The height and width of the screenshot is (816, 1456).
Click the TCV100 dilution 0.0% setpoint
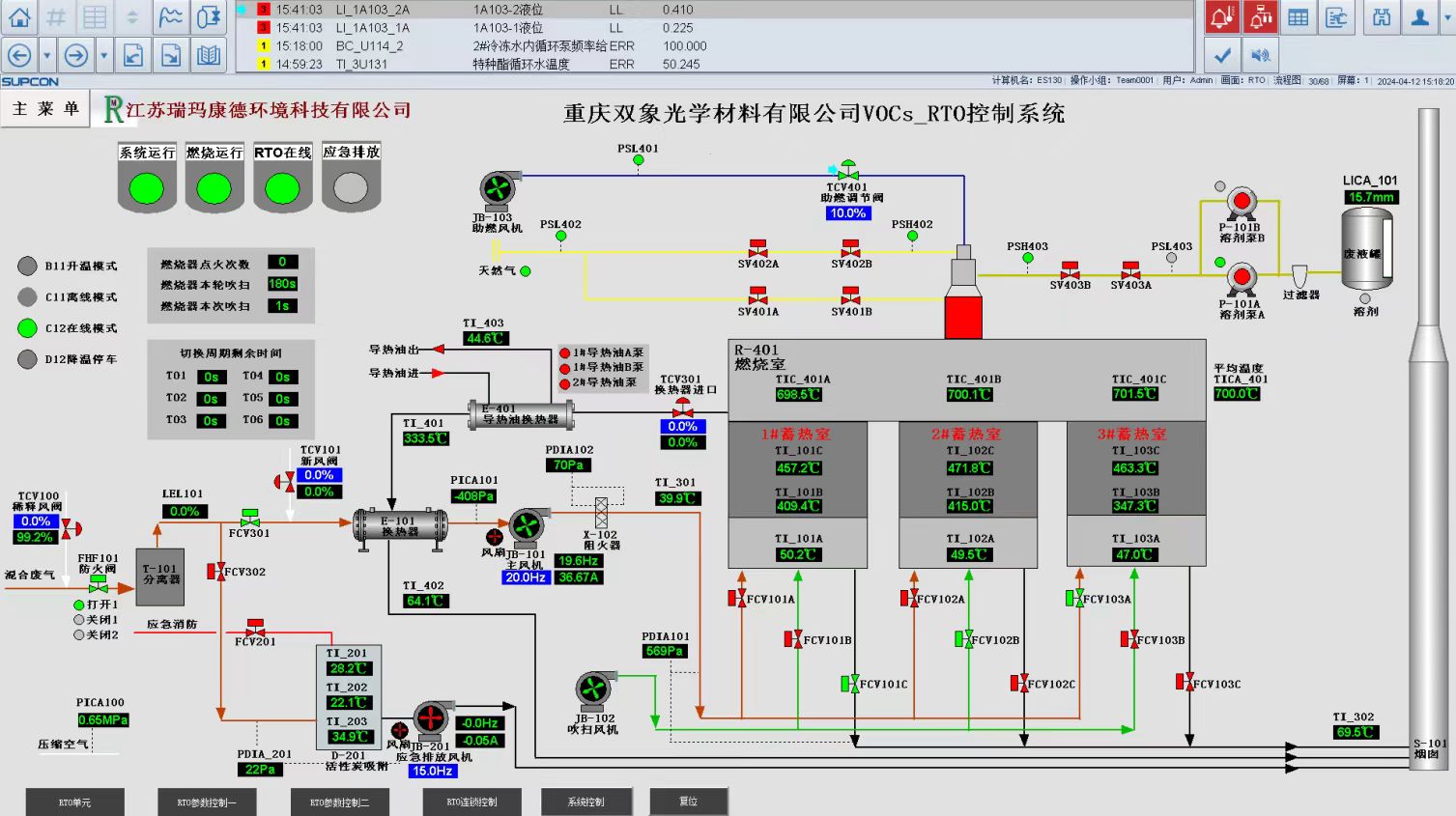click(x=36, y=521)
